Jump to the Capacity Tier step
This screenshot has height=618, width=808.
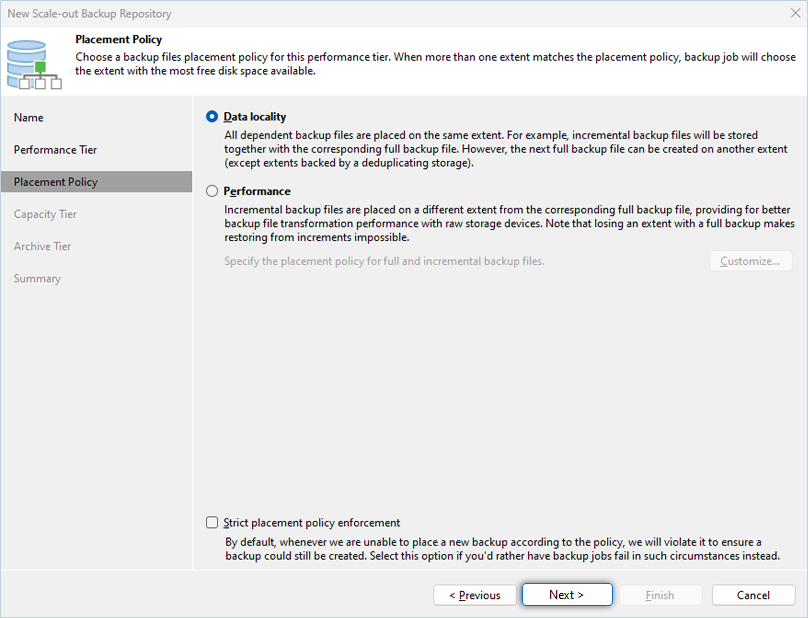click(x=45, y=214)
